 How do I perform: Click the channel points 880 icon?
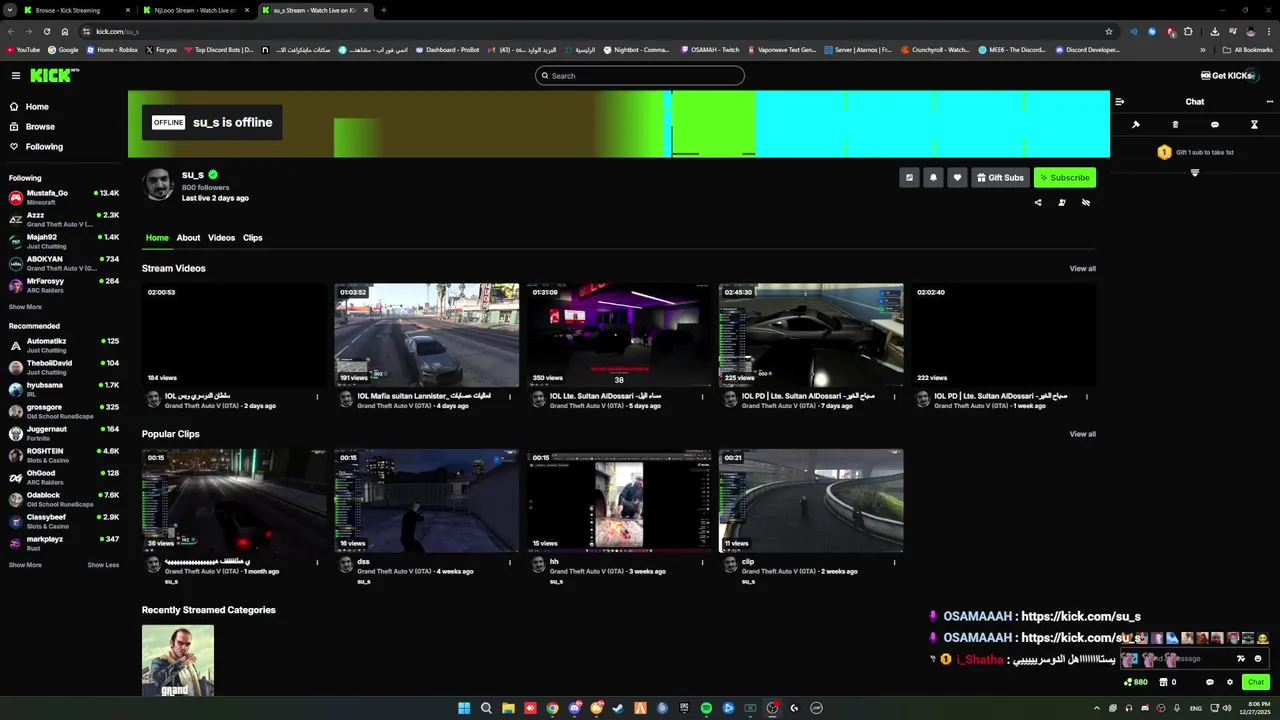click(1136, 682)
